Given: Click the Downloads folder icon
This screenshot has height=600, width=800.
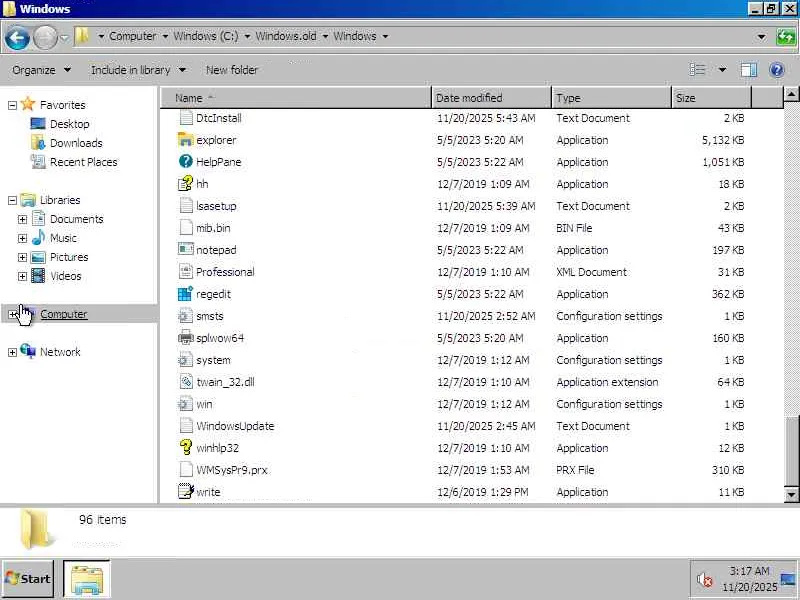Looking at the screenshot, I should (x=38, y=143).
